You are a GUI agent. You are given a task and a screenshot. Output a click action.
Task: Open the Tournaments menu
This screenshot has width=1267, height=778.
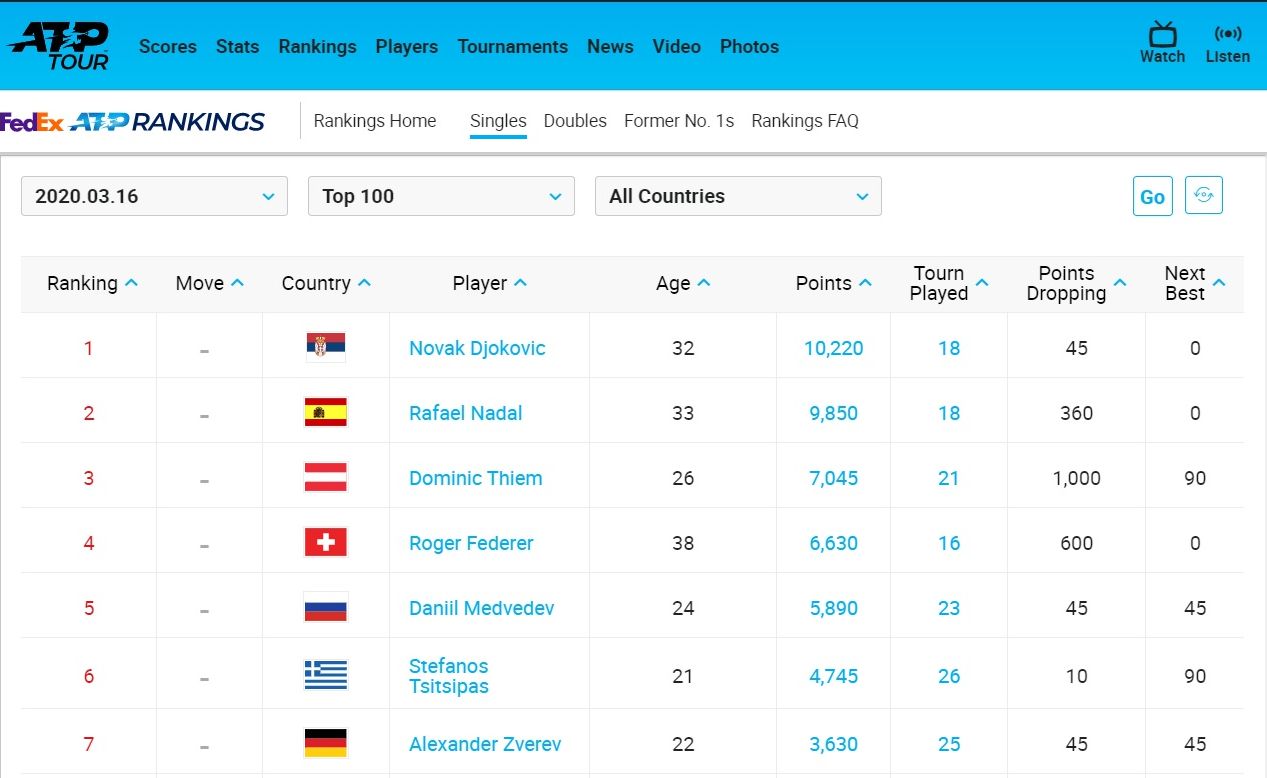click(512, 47)
